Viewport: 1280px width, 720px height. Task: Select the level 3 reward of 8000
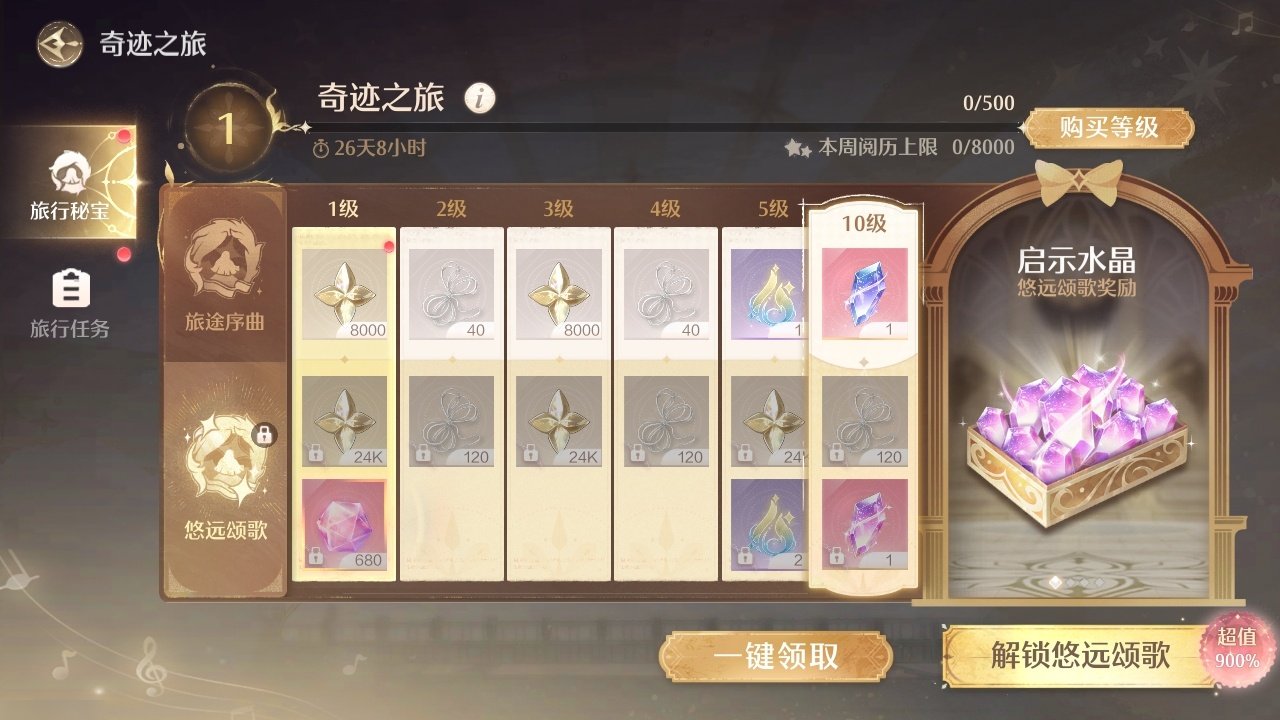[558, 294]
